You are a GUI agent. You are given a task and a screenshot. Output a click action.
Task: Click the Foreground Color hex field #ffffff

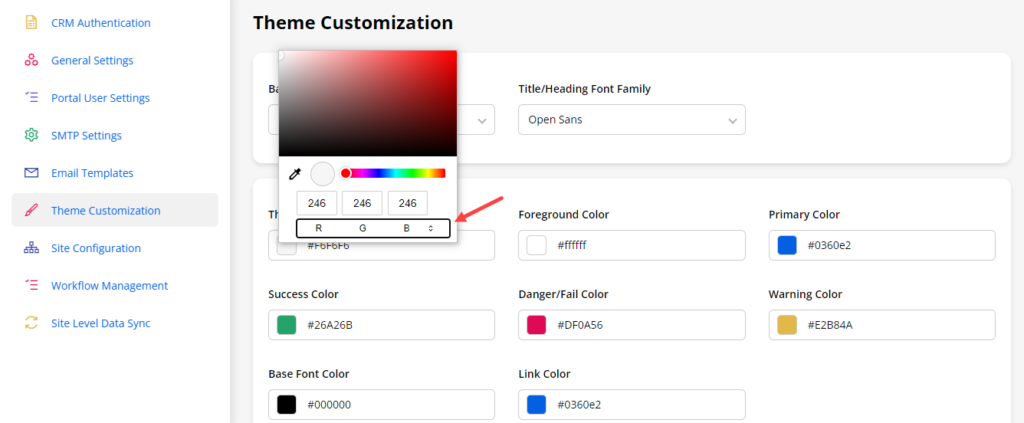pos(632,245)
